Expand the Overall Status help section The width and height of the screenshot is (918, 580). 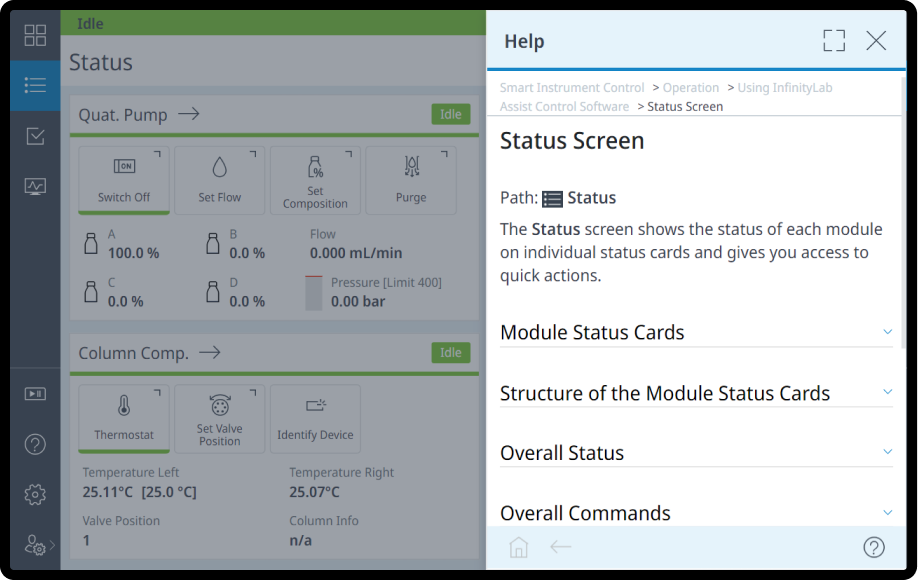pyautogui.click(x=695, y=453)
